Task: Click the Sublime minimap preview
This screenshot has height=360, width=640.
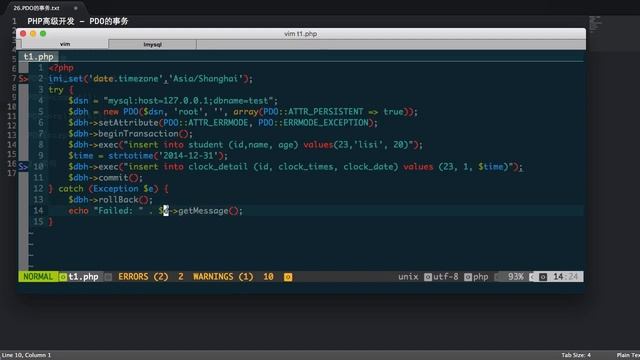Action: (x=595, y=24)
